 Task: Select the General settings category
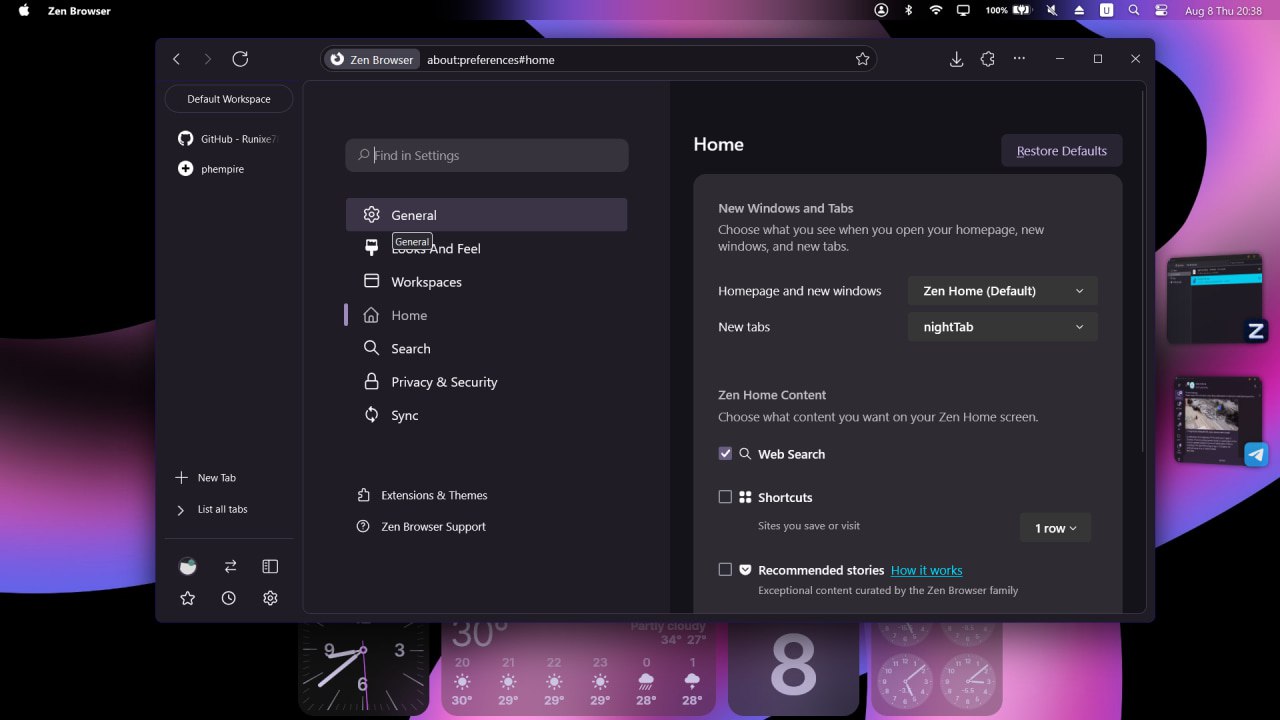pyautogui.click(x=486, y=215)
